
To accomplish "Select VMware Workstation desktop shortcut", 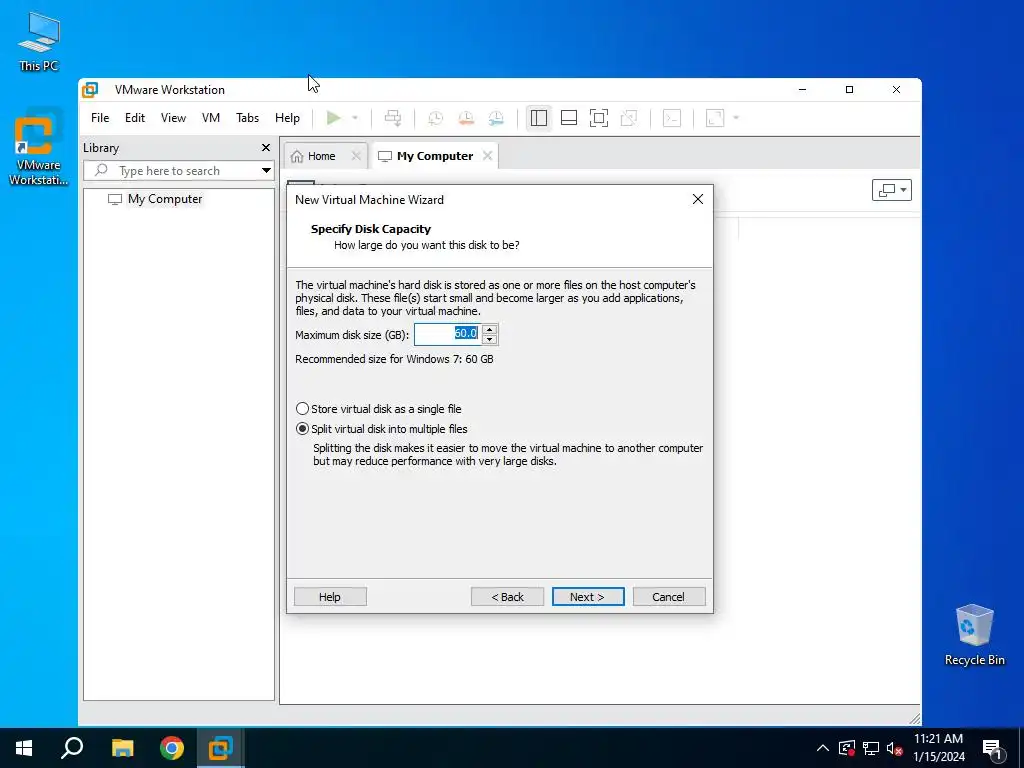I will 38,148.
